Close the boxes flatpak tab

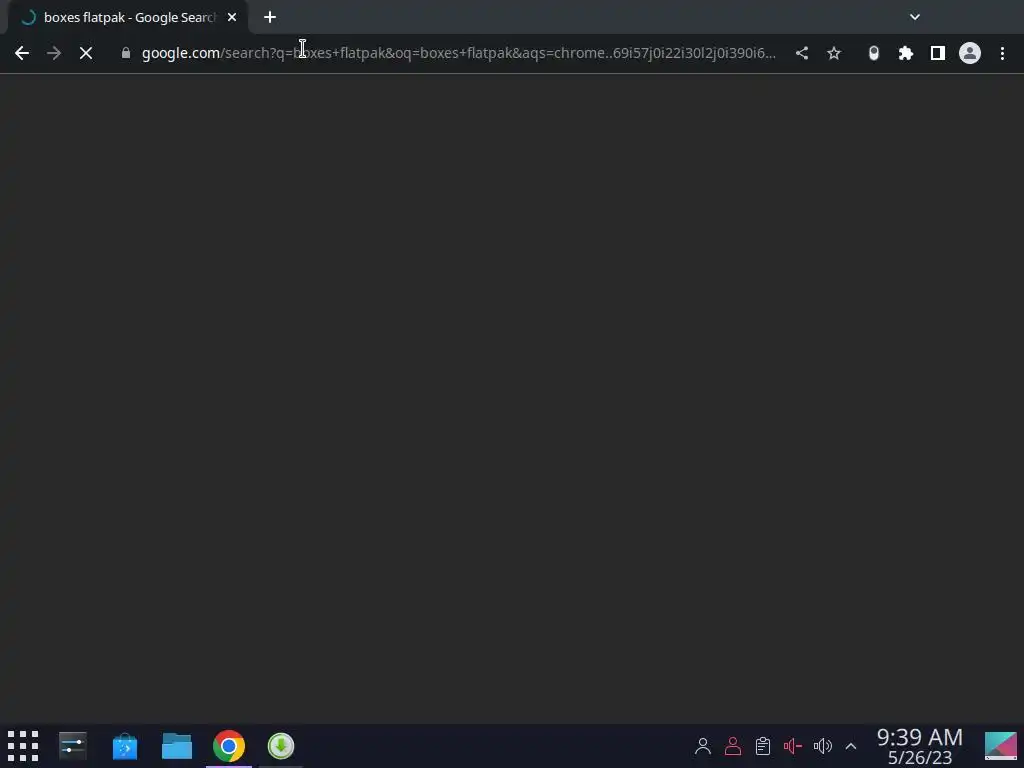[232, 17]
